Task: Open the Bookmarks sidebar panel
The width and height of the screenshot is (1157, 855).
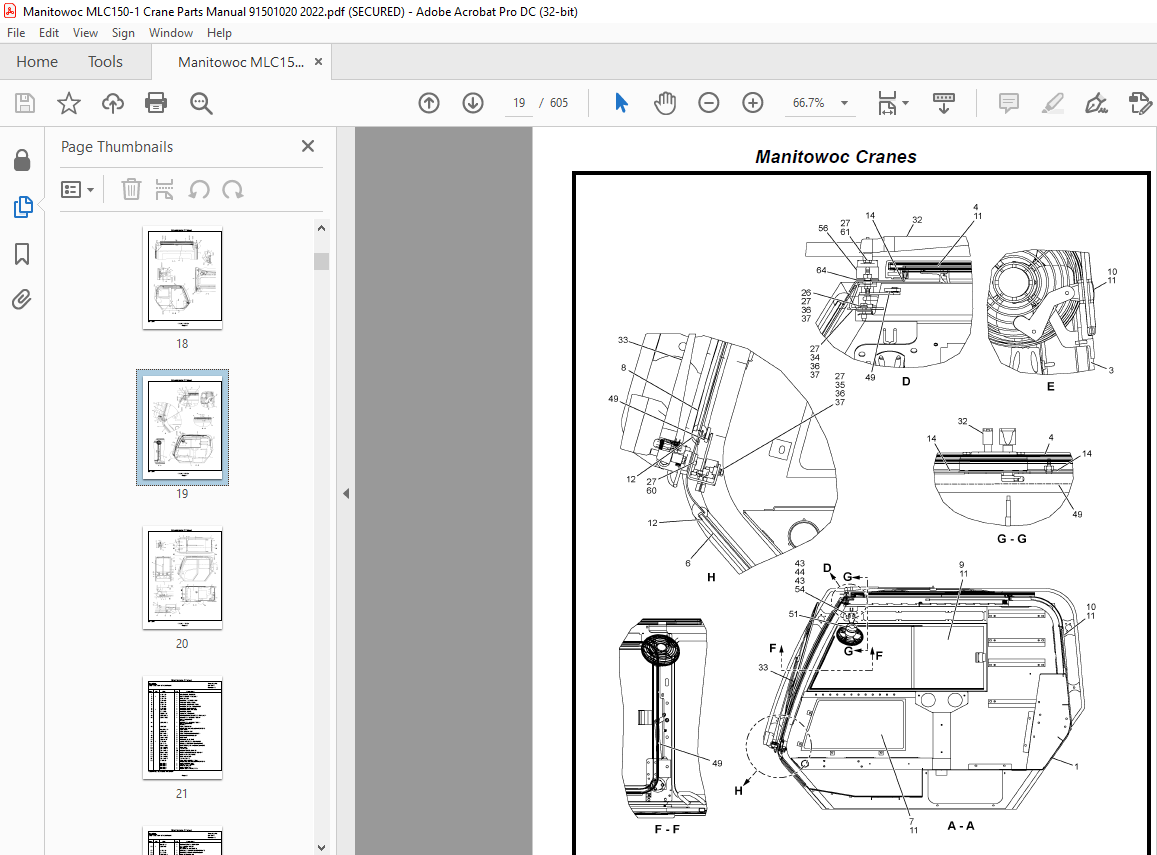Action: click(x=22, y=255)
